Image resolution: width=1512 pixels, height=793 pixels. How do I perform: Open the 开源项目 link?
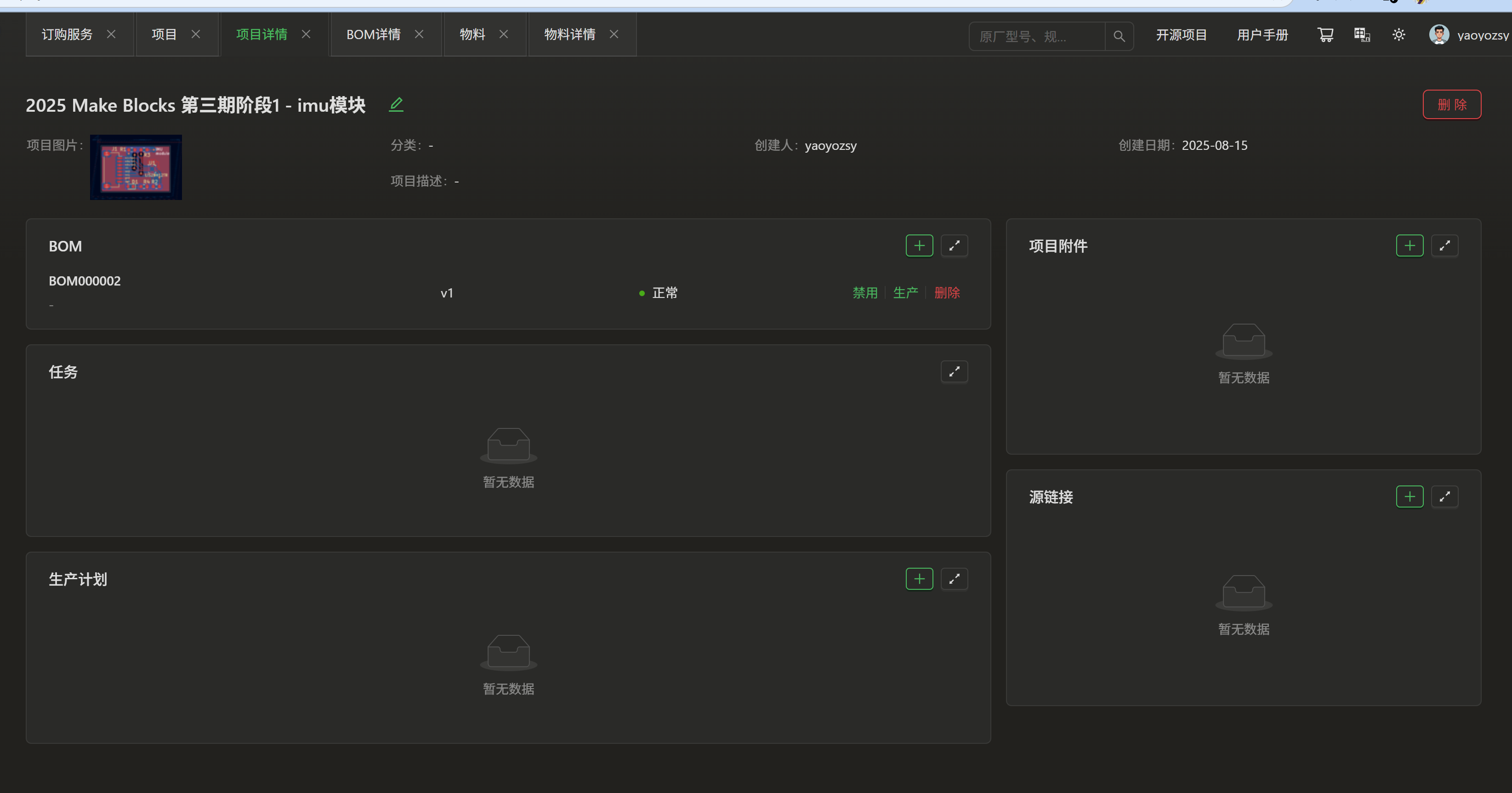pyautogui.click(x=1181, y=35)
